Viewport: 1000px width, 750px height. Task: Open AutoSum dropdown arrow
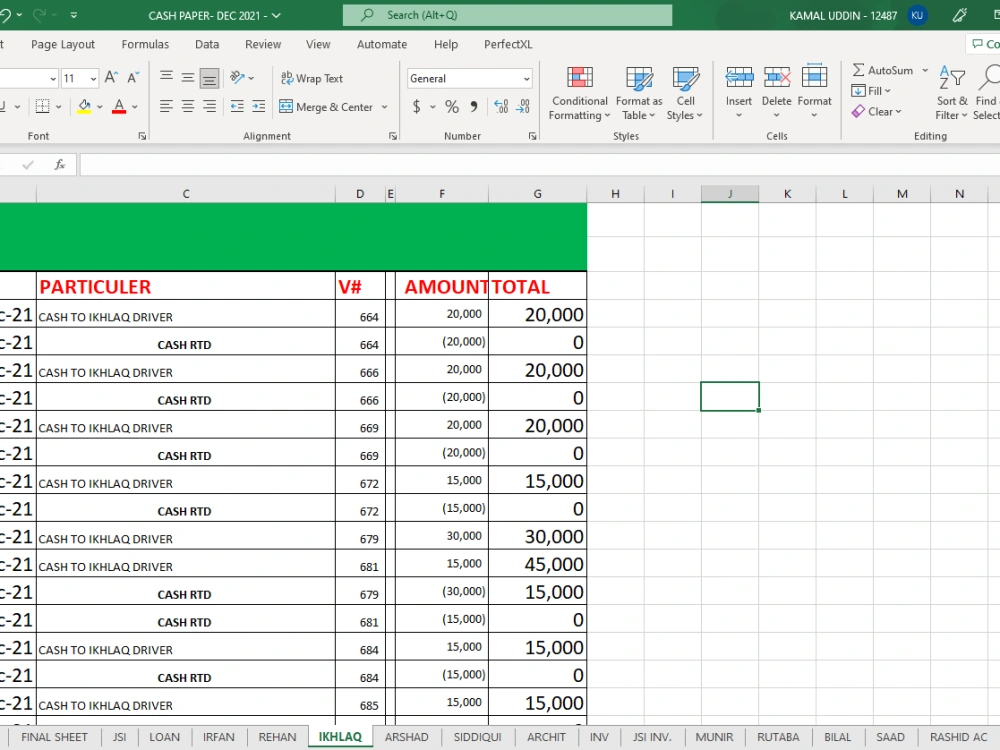[925, 70]
